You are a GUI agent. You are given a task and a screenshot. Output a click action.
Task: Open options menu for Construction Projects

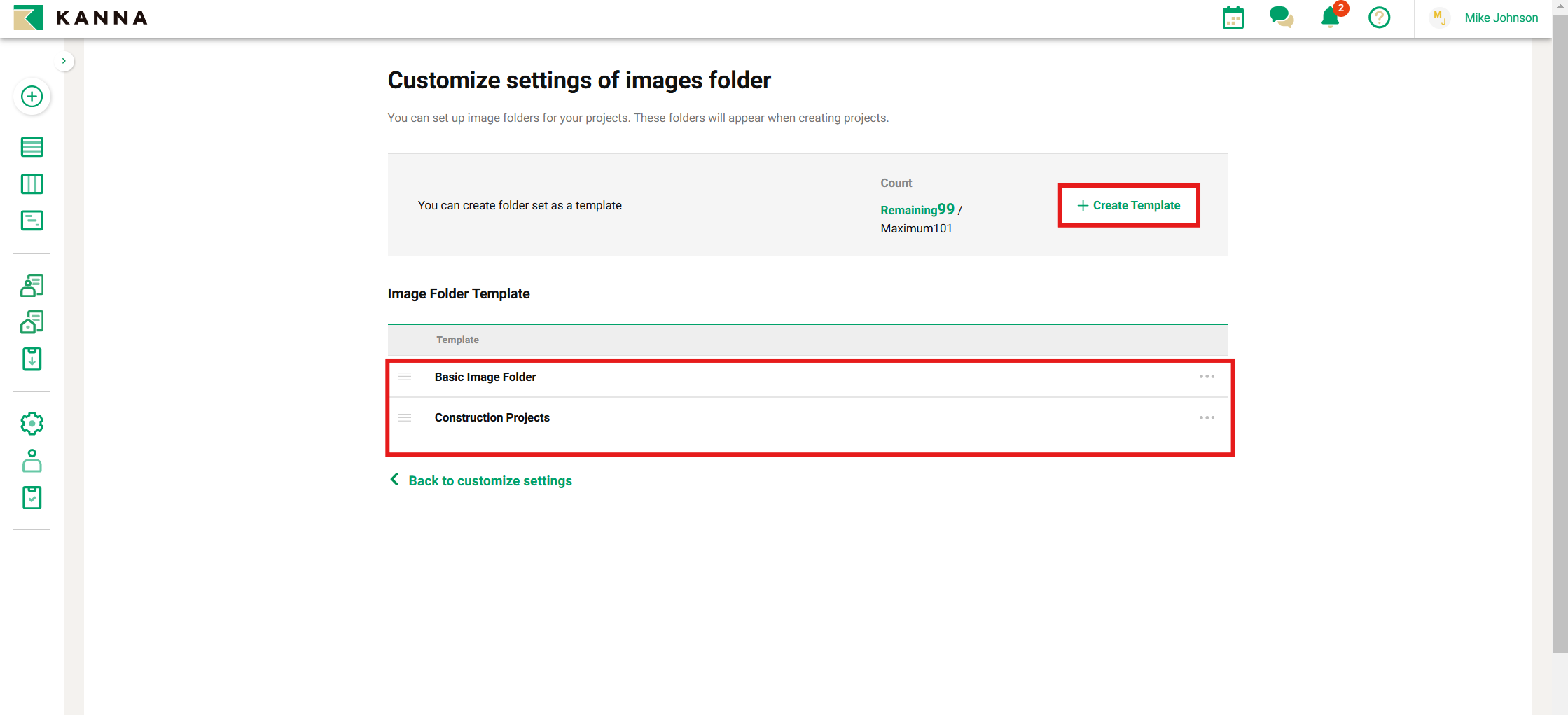tap(1206, 417)
